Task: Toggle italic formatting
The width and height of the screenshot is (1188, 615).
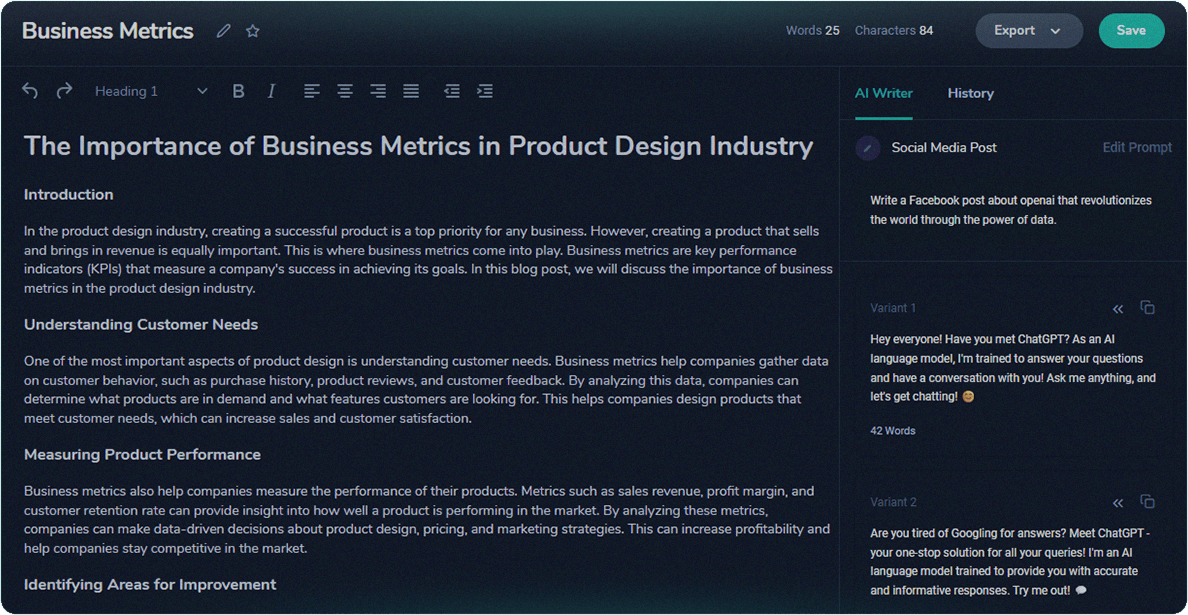Action: (x=271, y=91)
